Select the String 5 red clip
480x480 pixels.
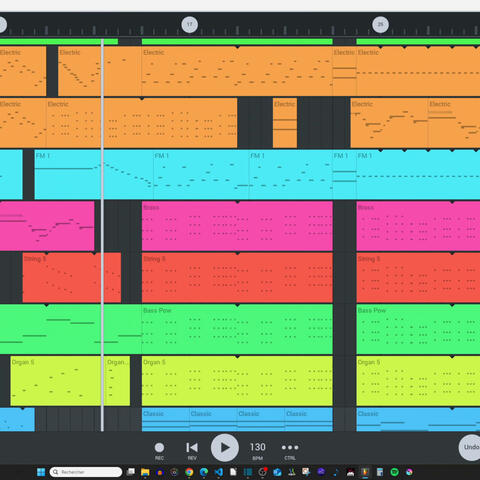click(x=237, y=277)
